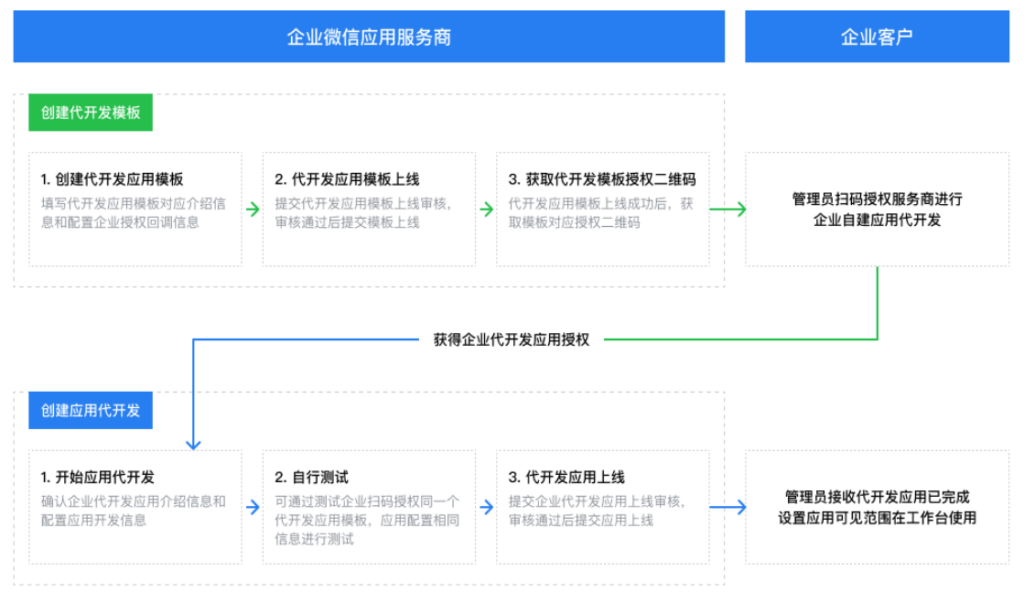
Task: Click description 提交代开发应用模板上线审核
Action: coord(363,204)
